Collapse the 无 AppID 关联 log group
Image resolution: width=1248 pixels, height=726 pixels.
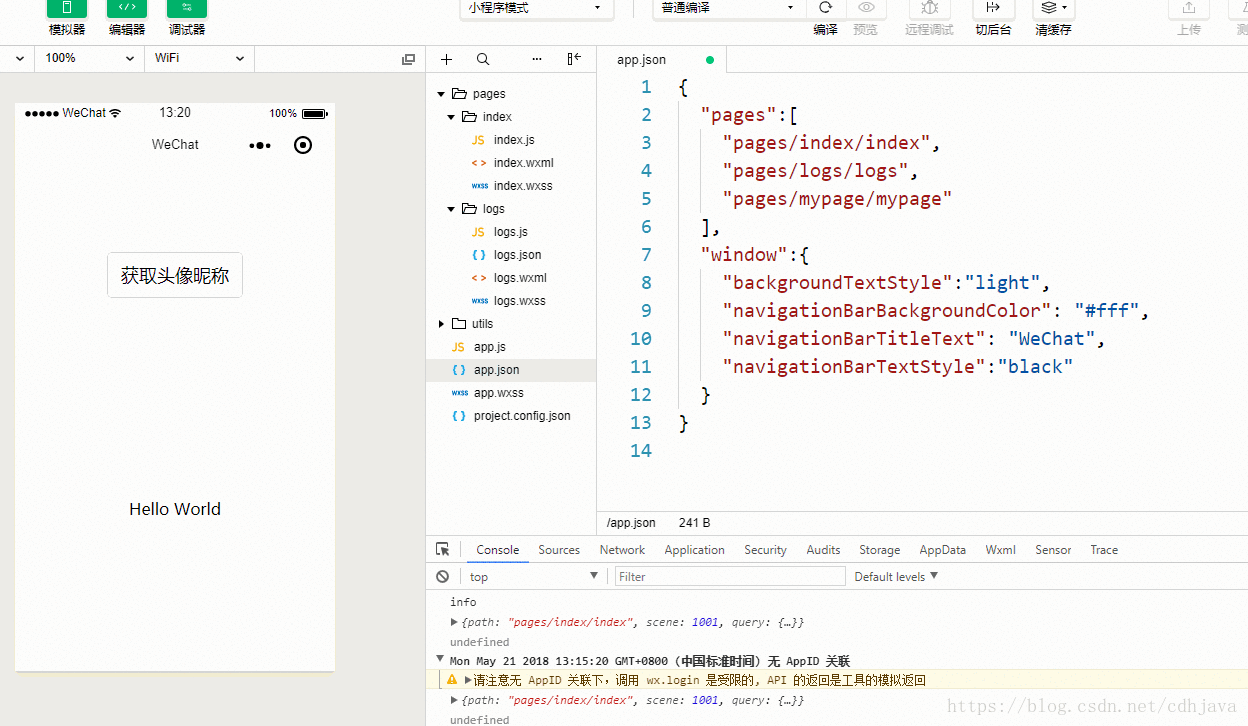[440, 659]
